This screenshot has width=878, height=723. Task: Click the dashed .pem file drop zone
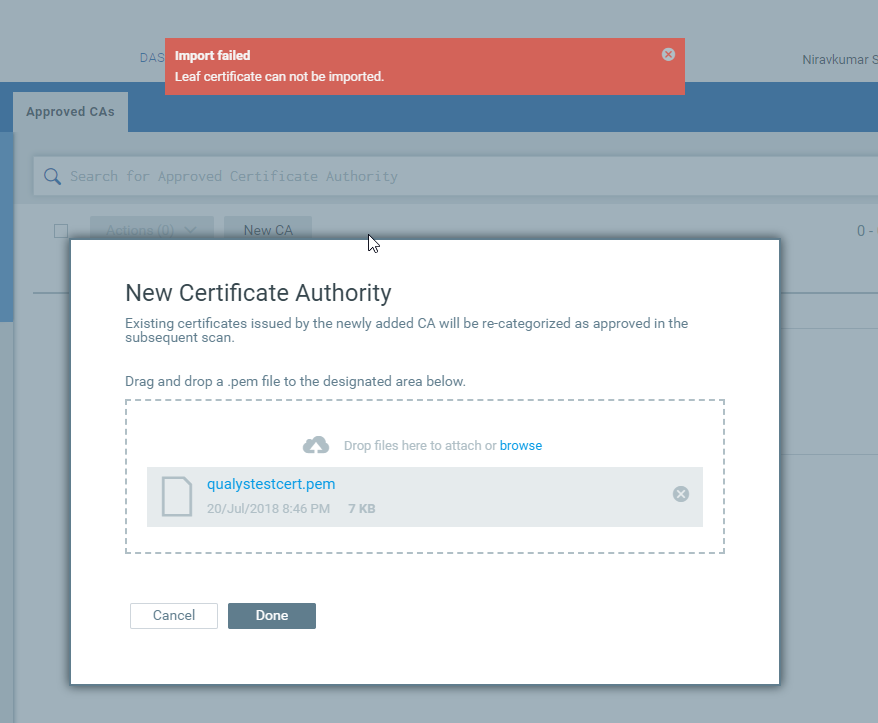click(424, 420)
